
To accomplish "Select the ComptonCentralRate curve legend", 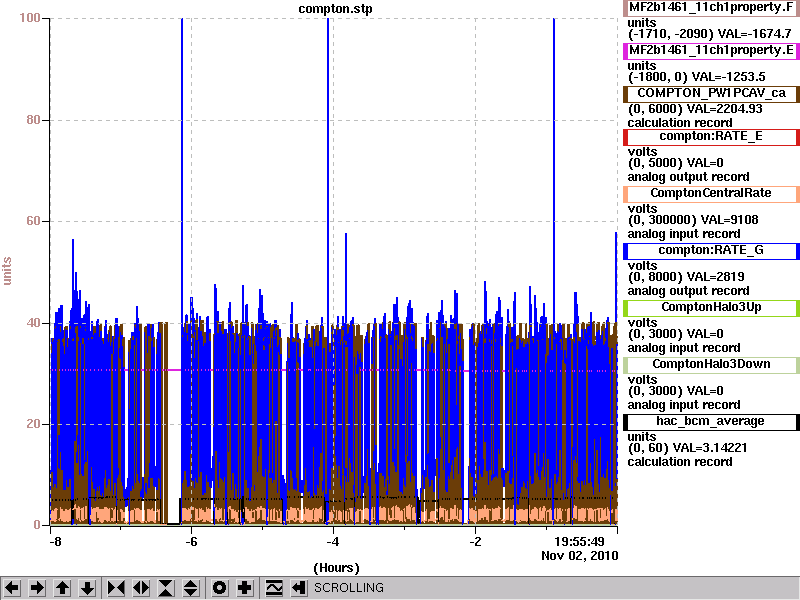I will pyautogui.click(x=711, y=193).
